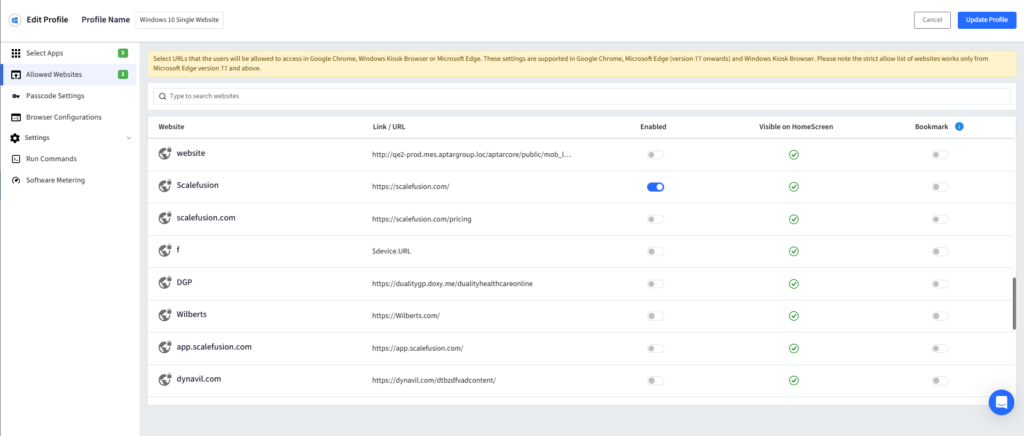The height and width of the screenshot is (436, 1024).
Task: Click the dynavil.com website name
Action: (199, 379)
